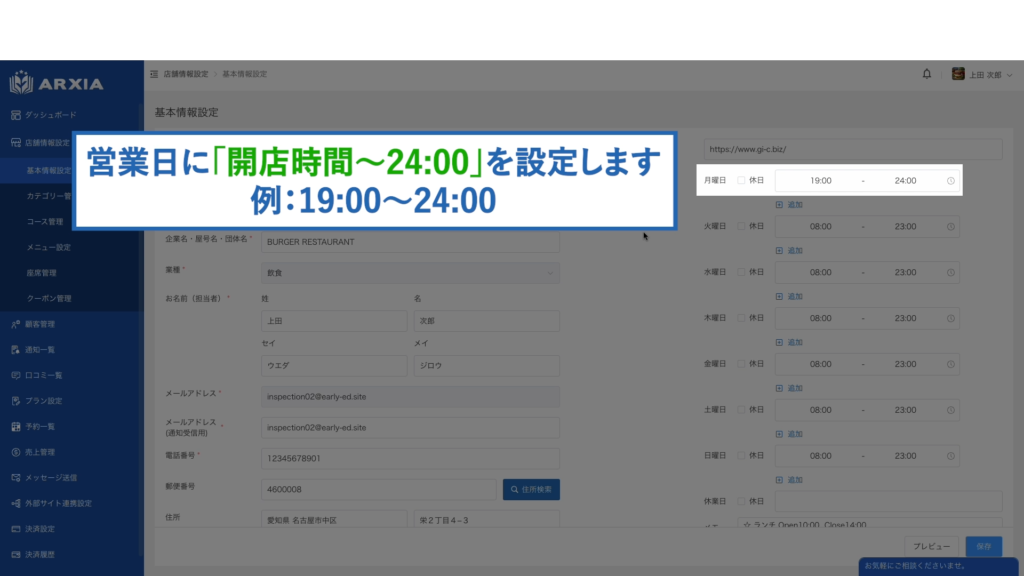Open プラン設定 via its sidebar icon
Viewport: 1024px width, 576px height.
(16, 401)
